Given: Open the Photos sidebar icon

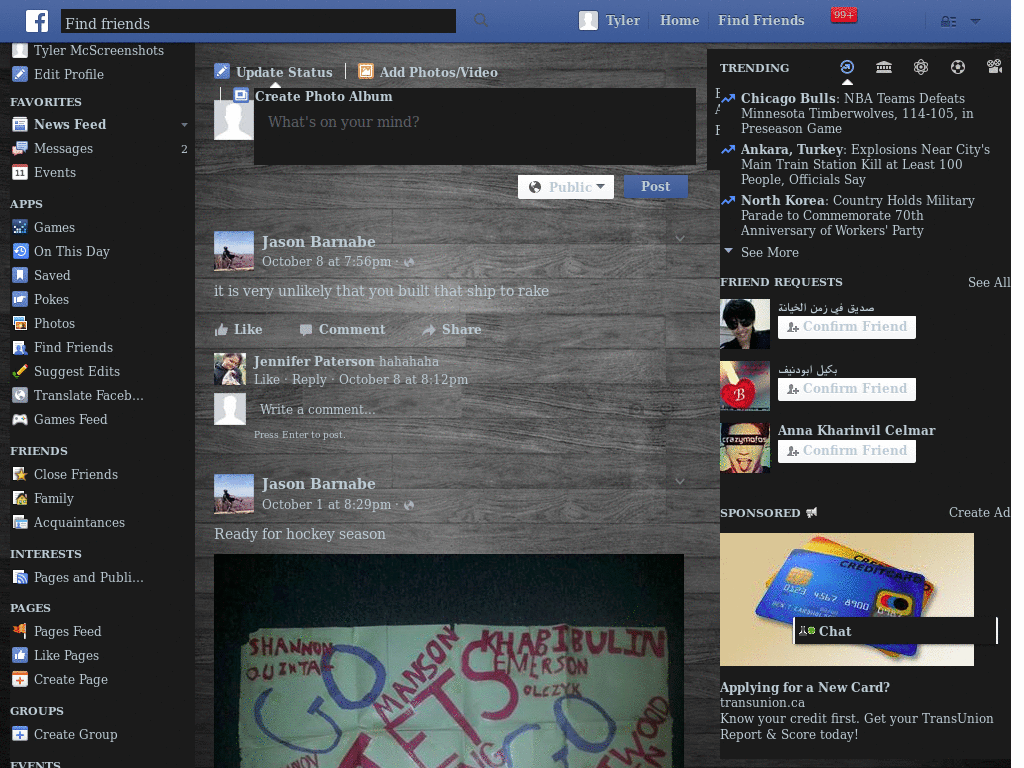Looking at the screenshot, I should point(20,323).
